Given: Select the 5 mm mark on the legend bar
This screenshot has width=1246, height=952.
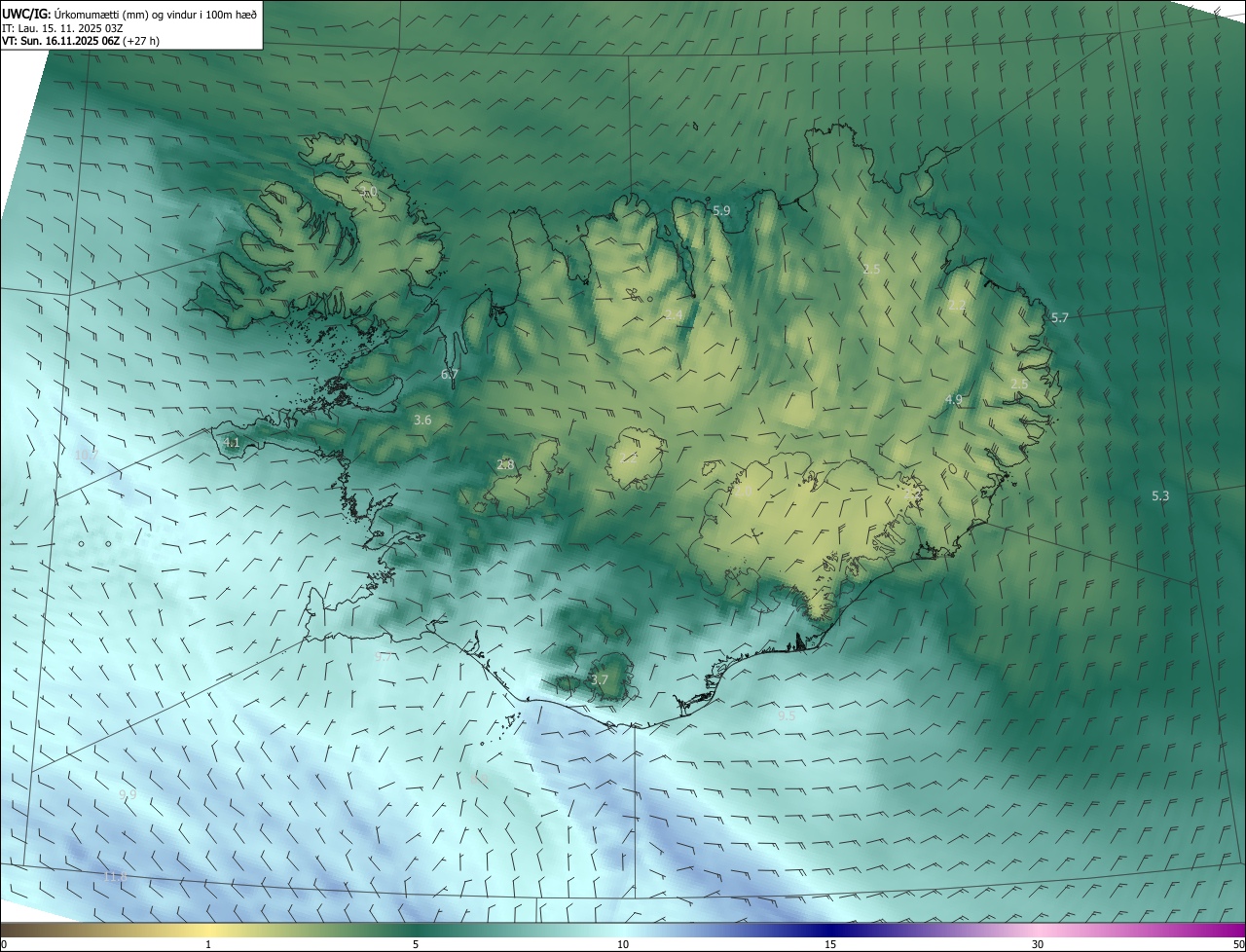Looking at the screenshot, I should tap(416, 944).
